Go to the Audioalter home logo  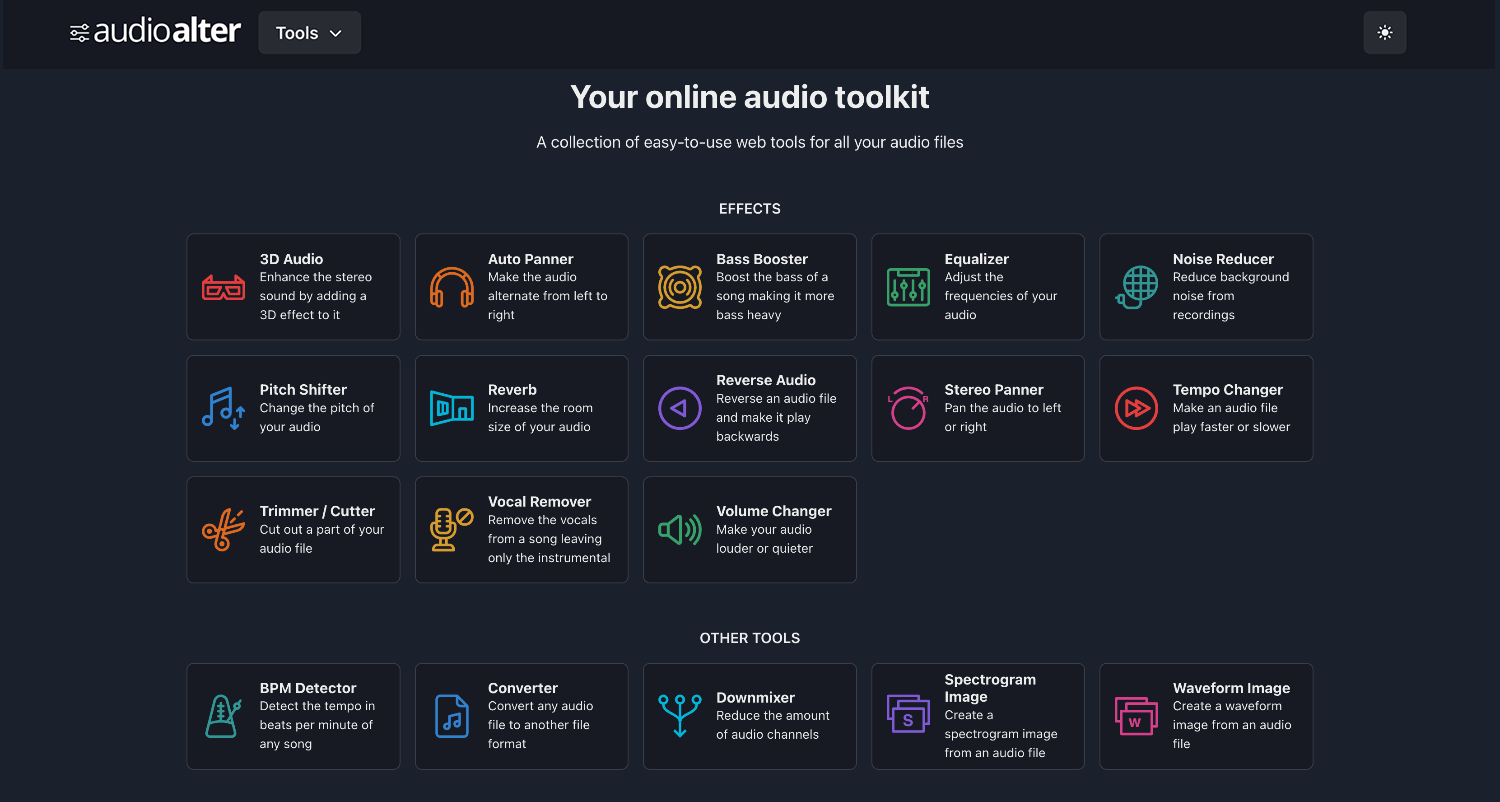click(155, 33)
